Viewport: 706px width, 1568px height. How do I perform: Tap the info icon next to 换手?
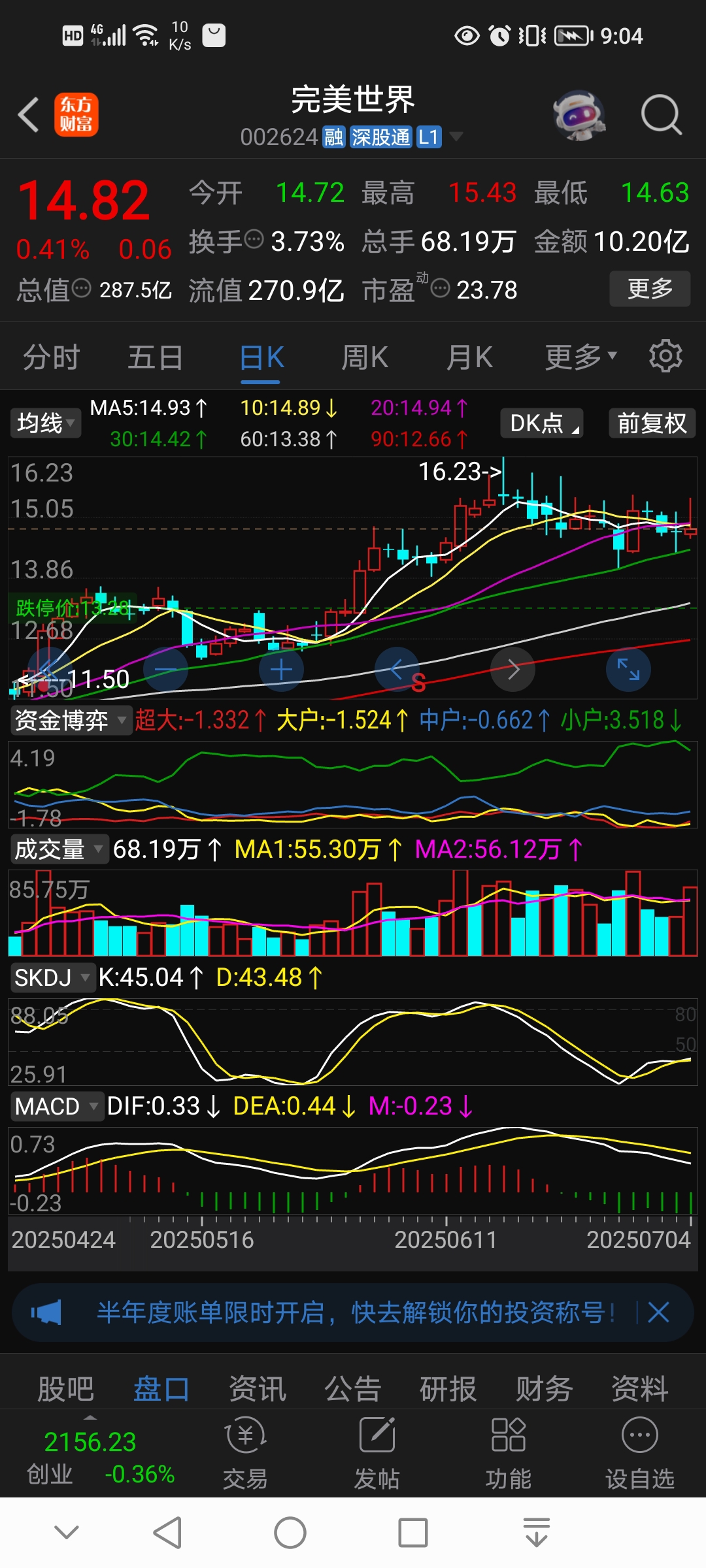coord(254,240)
